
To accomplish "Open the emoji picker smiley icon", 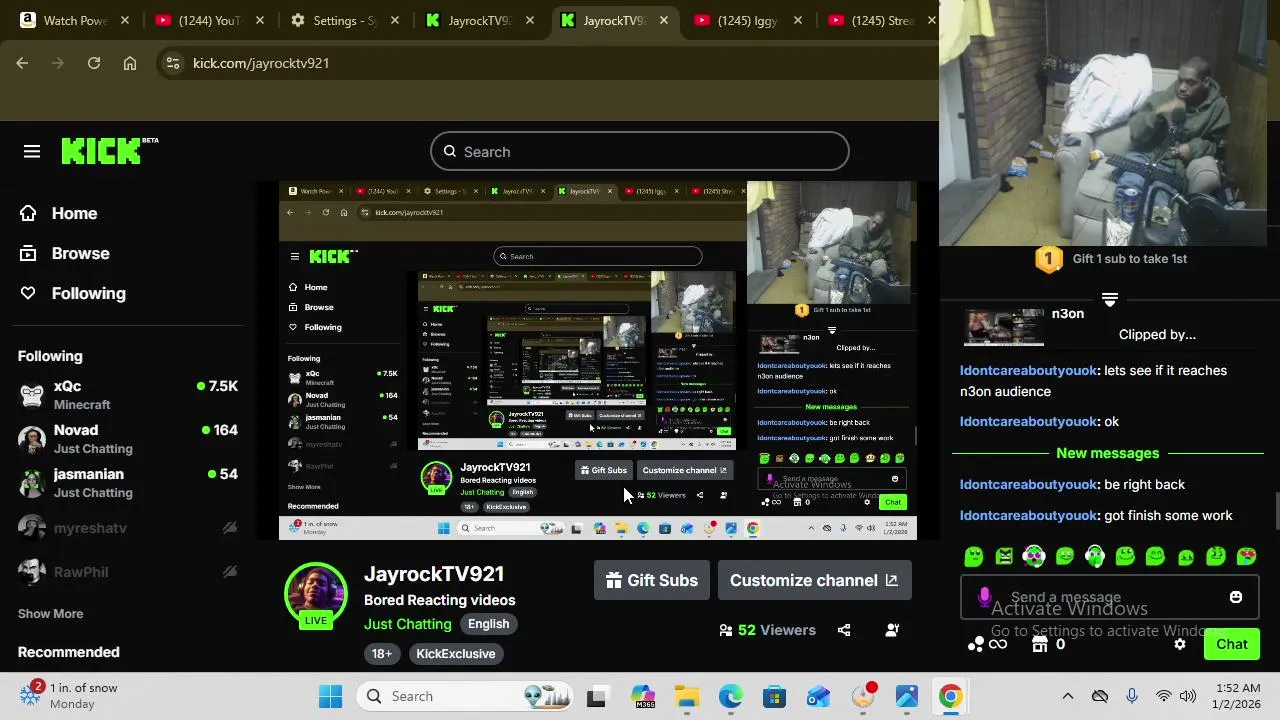I will point(1236,597).
